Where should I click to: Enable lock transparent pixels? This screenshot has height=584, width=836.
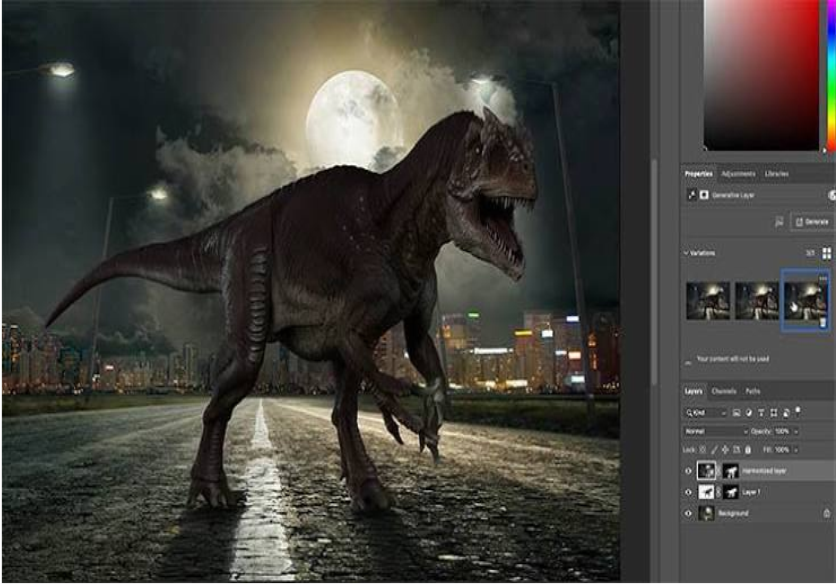click(702, 450)
